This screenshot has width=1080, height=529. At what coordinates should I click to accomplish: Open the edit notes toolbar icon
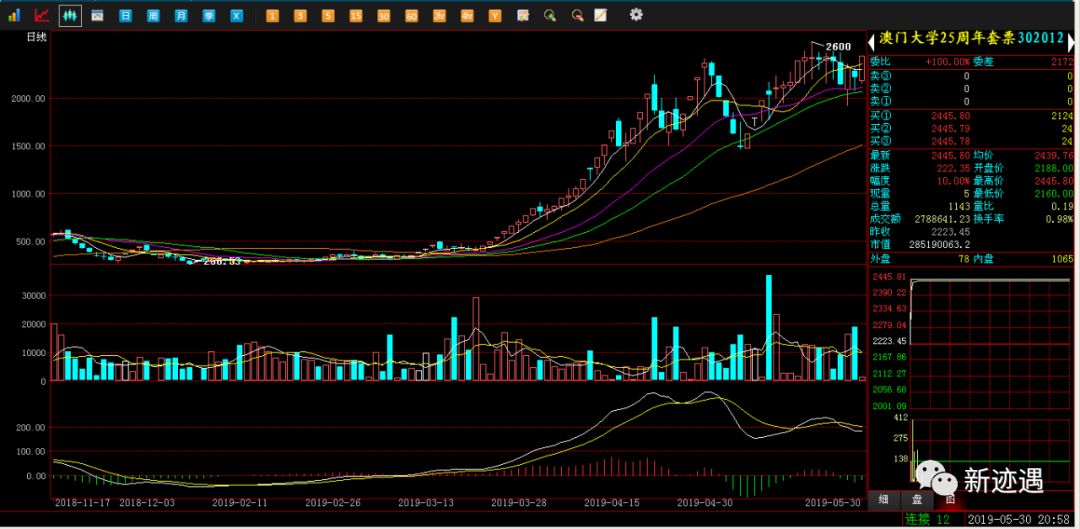tap(523, 15)
